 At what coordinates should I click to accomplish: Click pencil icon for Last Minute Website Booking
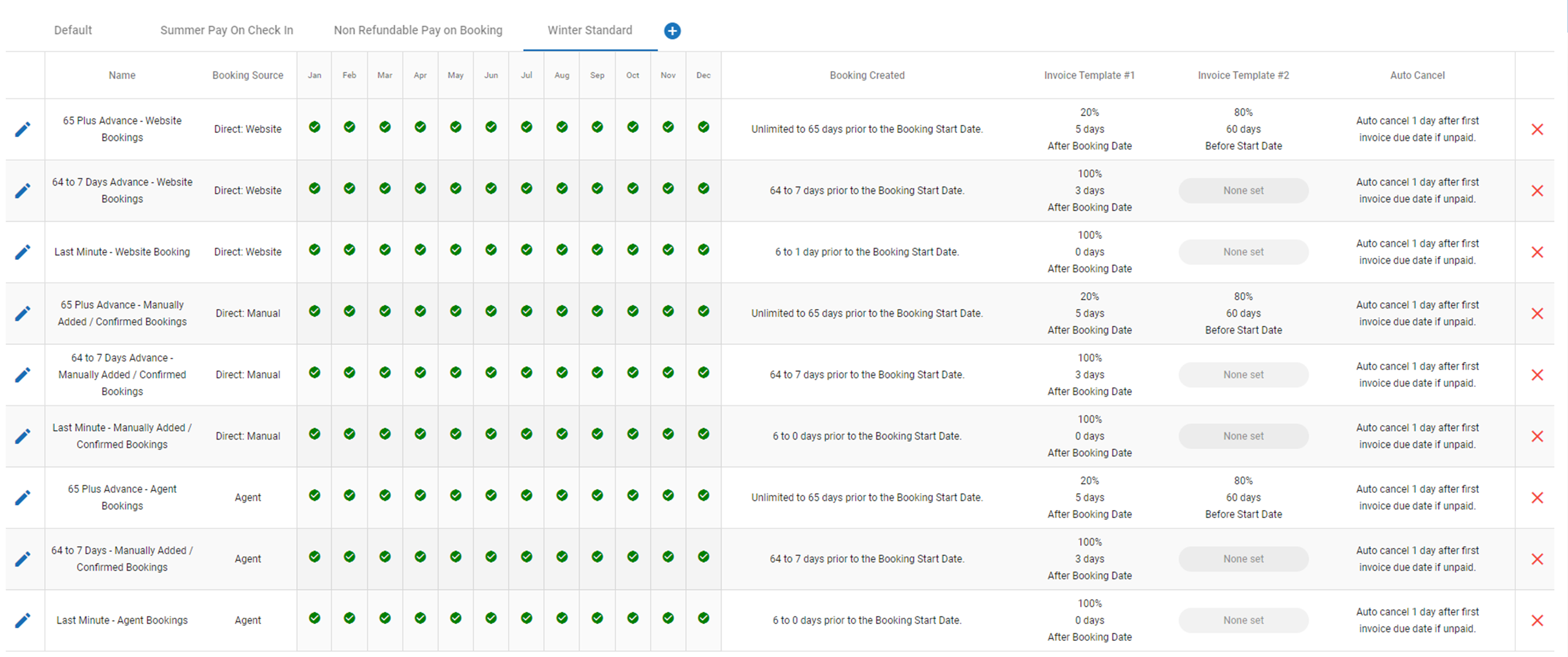click(23, 252)
